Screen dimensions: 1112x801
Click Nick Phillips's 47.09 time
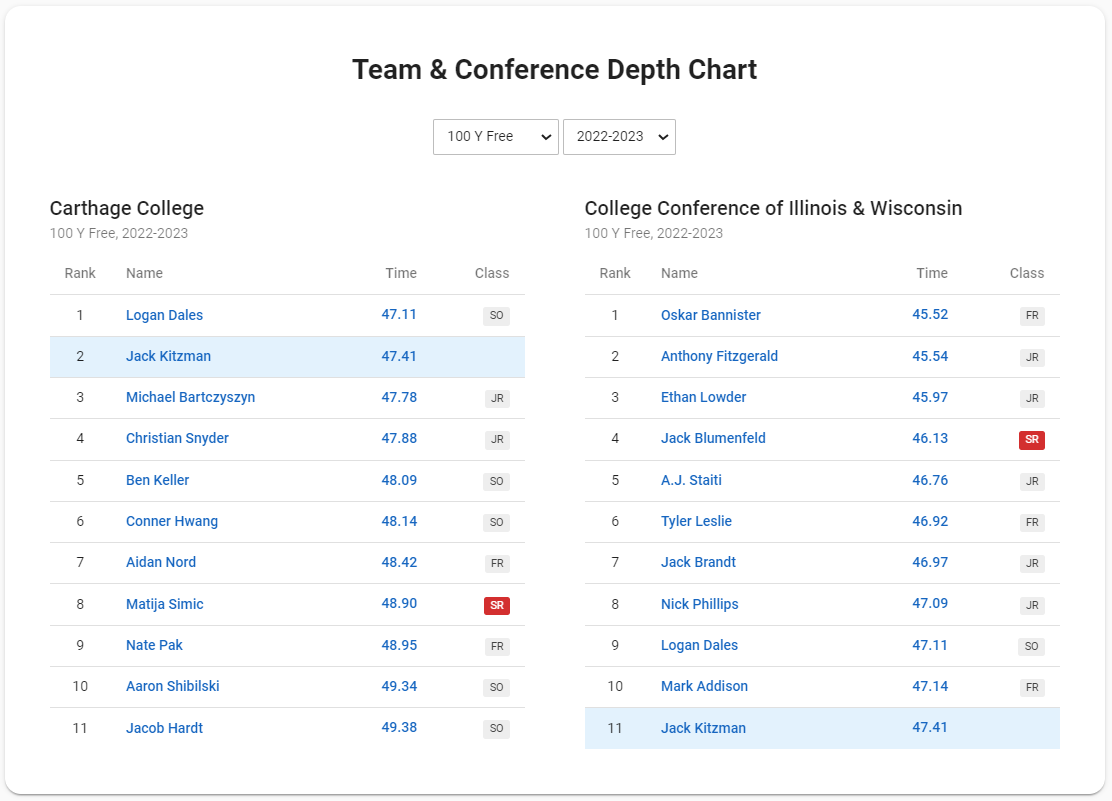point(930,604)
